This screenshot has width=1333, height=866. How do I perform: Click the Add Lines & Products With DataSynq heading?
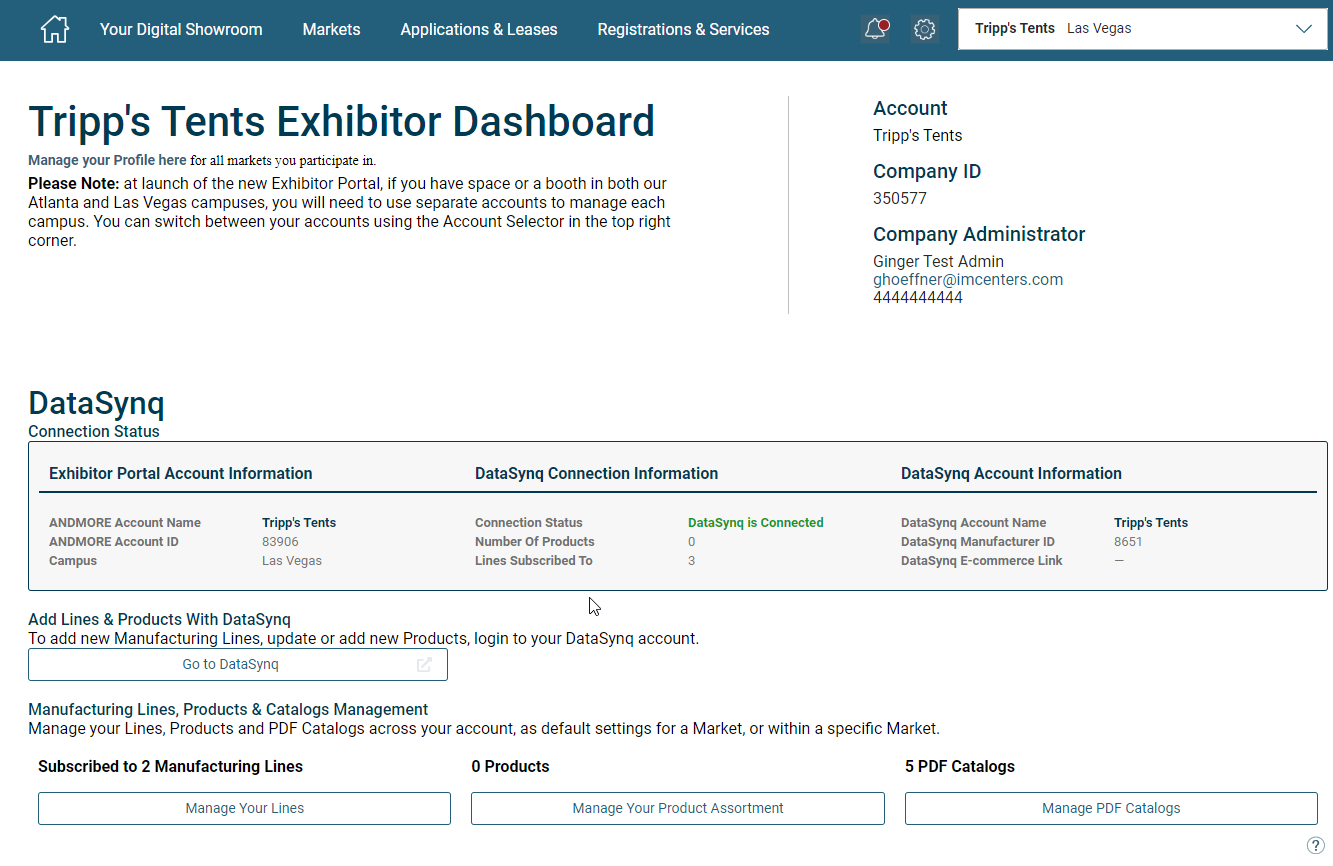coord(159,620)
